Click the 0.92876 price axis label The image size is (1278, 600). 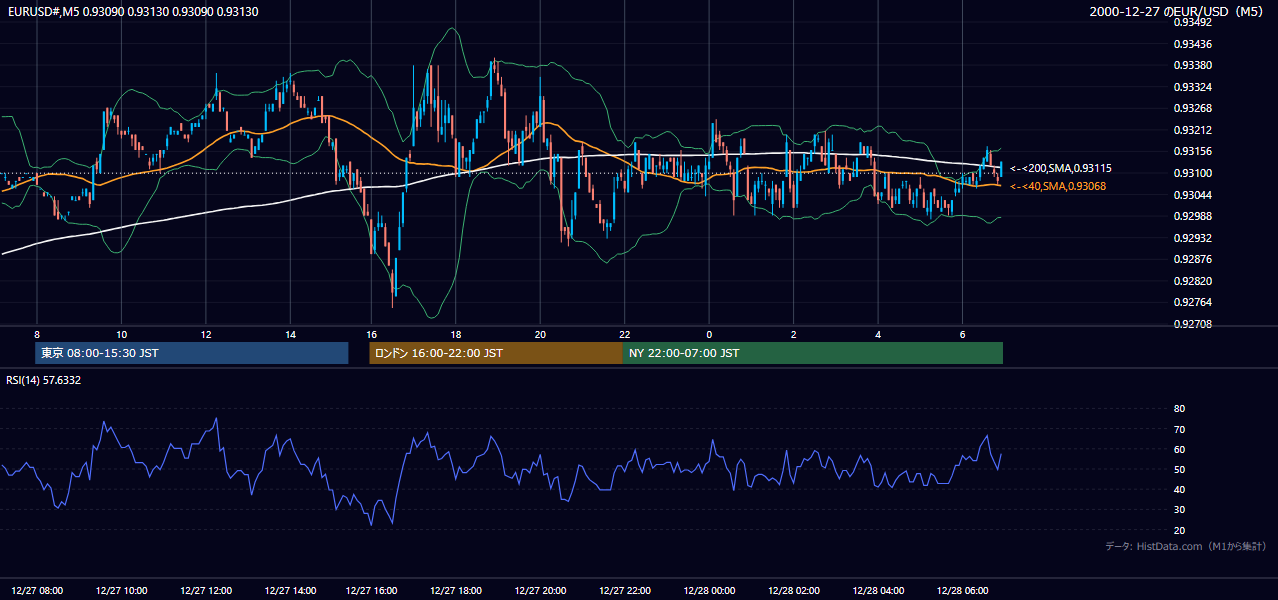pos(1192,260)
